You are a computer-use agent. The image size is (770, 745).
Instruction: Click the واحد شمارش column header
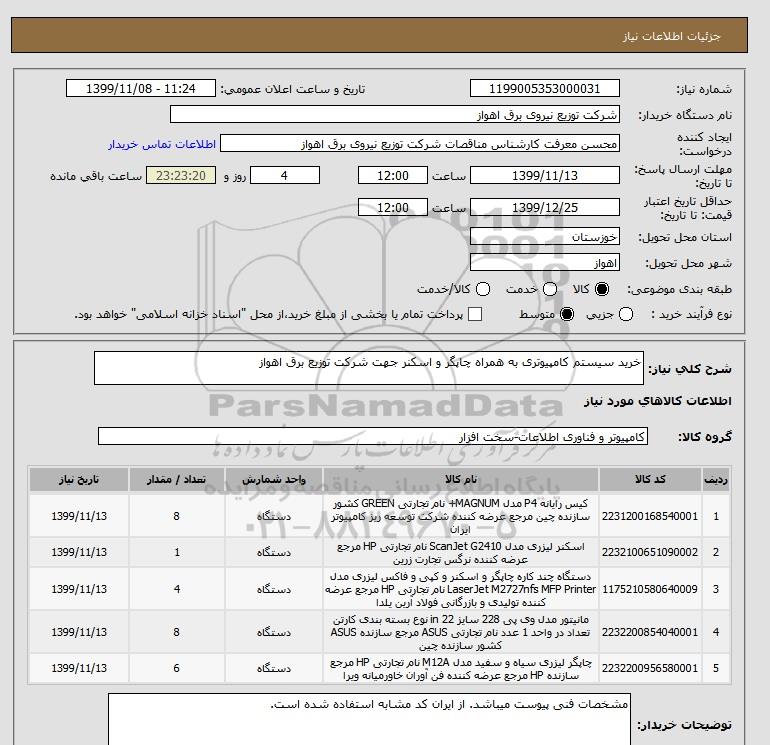[x=274, y=479]
